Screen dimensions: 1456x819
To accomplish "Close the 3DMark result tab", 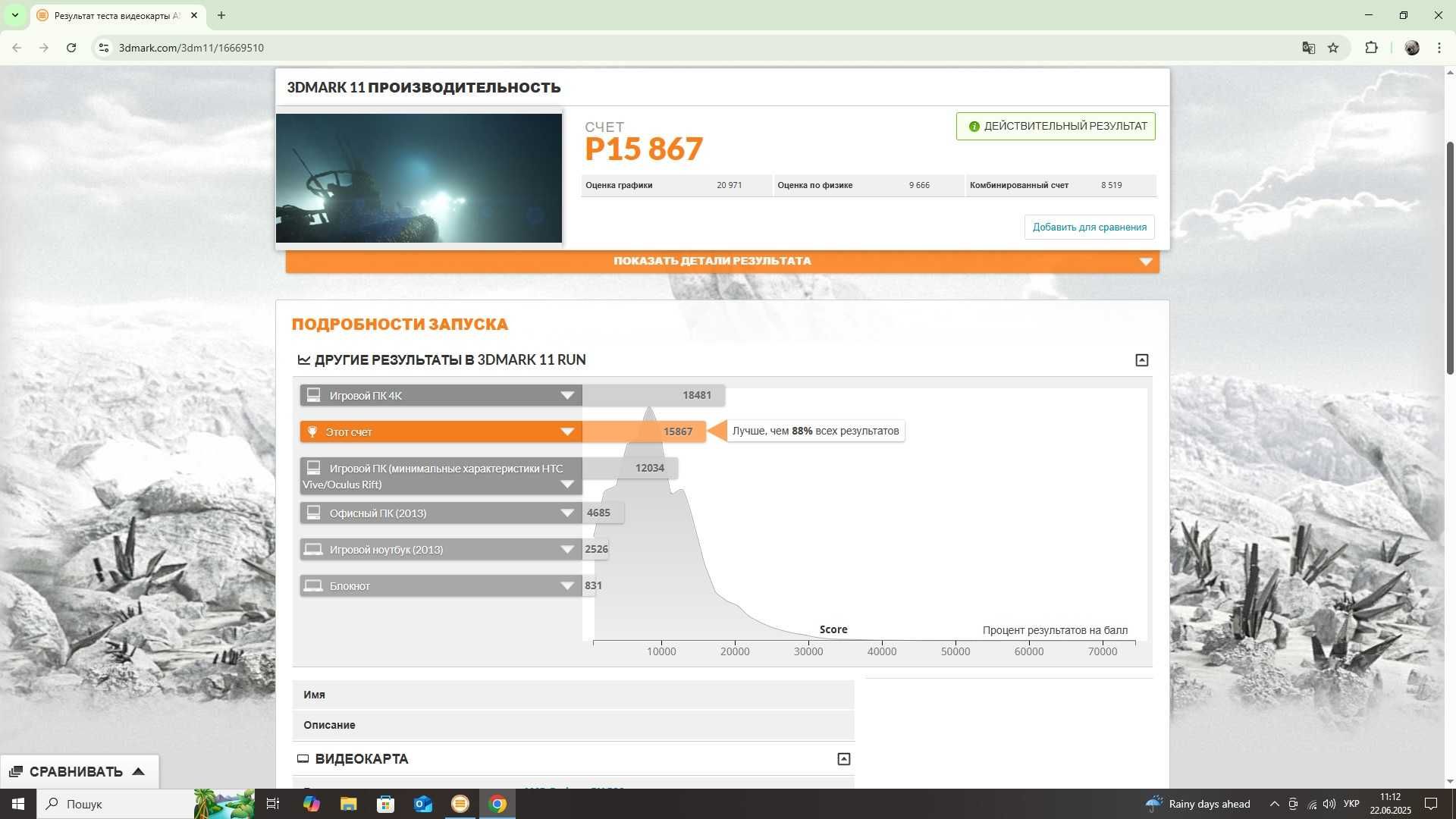I will tap(194, 15).
